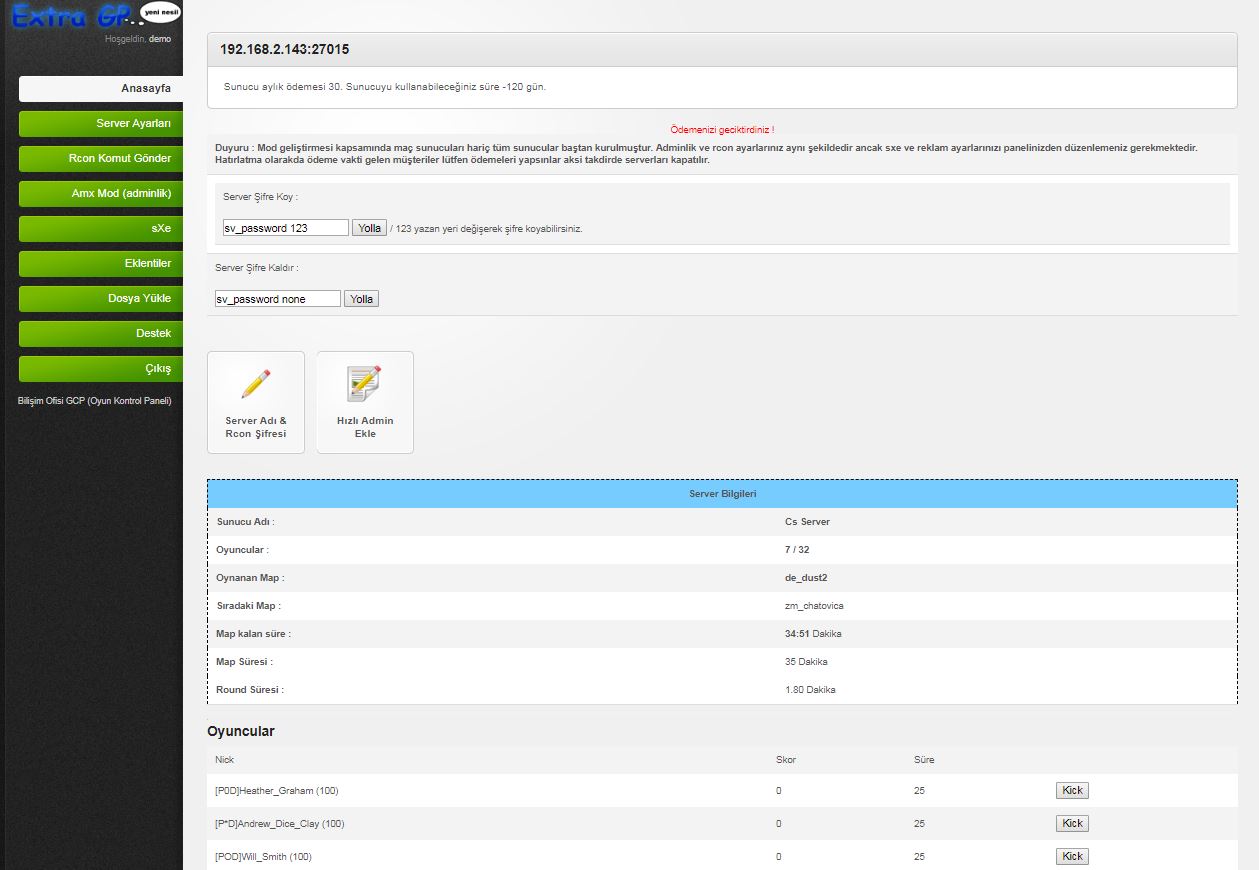Click the pencil Server Adı & Rcon Şifresi icon
This screenshot has width=1259, height=870.
point(256,384)
